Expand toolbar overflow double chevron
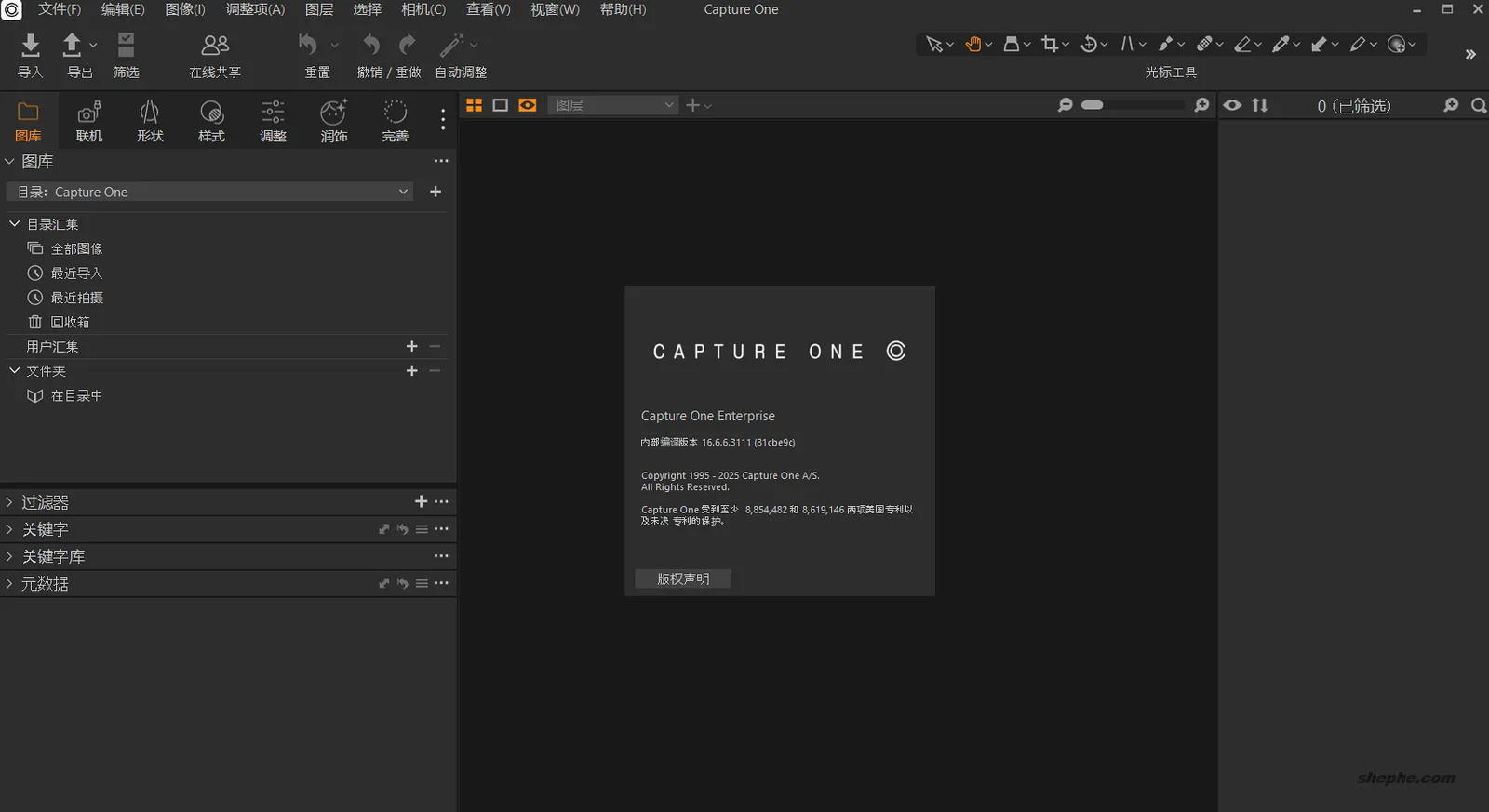 coord(1470,54)
